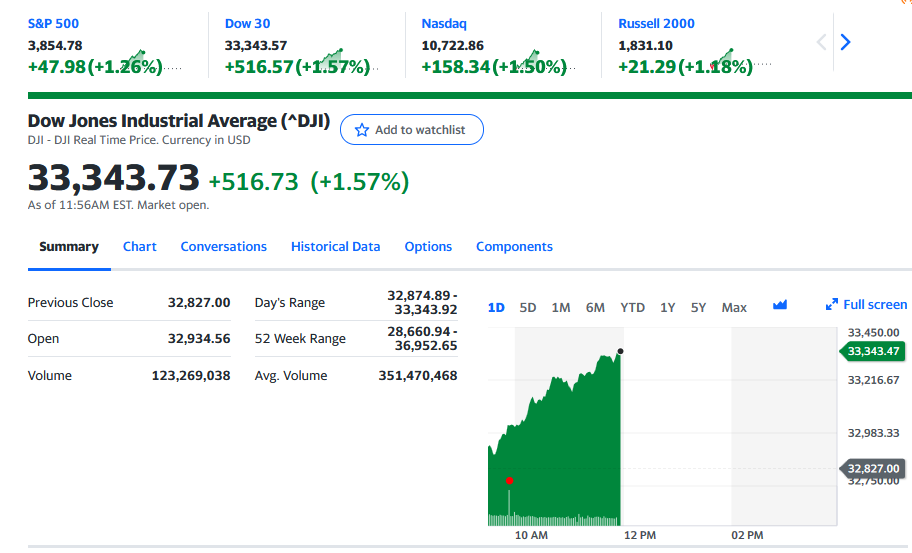The width and height of the screenshot is (912, 553).
Task: Switch to the Chart tab
Action: [x=140, y=247]
